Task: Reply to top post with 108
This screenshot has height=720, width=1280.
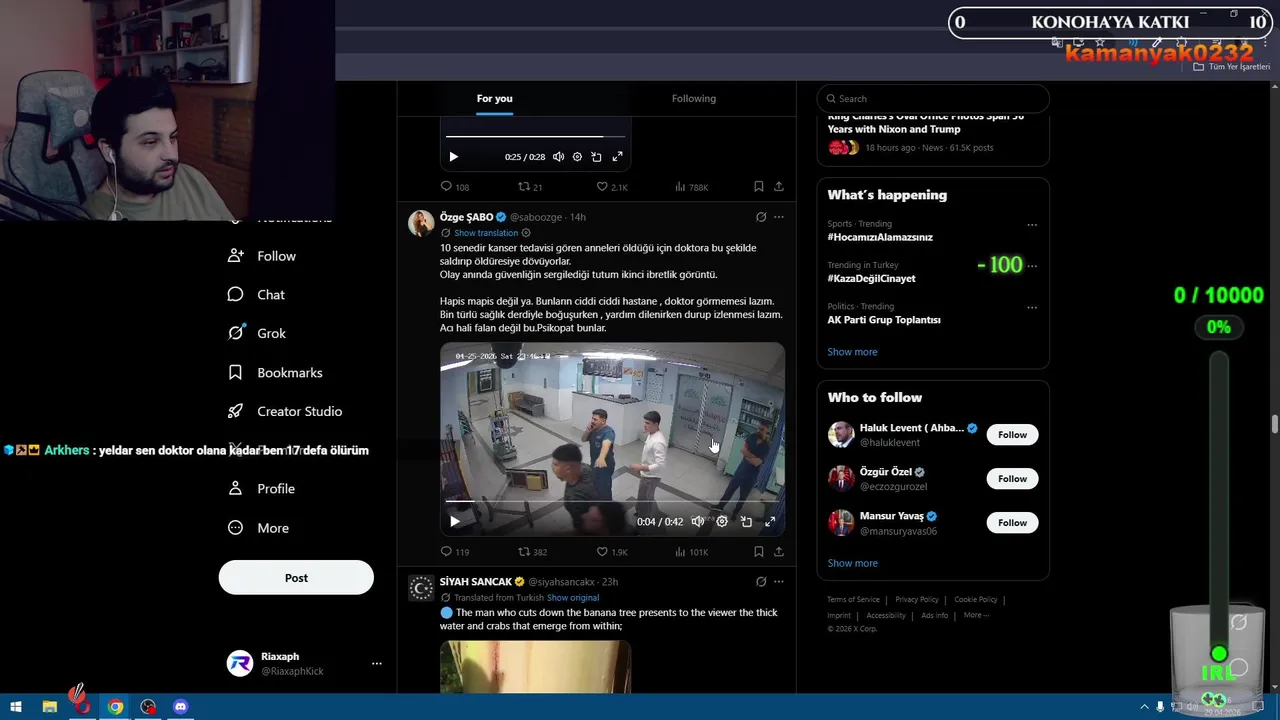Action: click(x=455, y=187)
